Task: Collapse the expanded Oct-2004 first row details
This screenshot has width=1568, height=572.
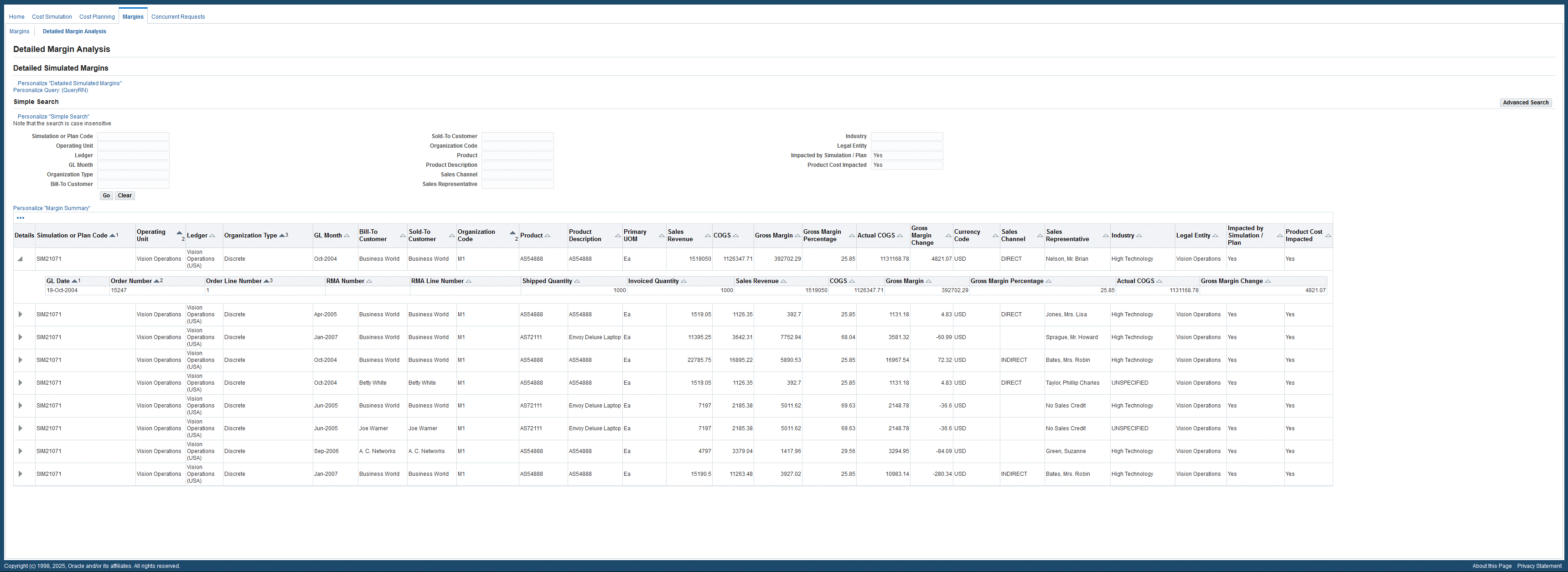Action: click(x=20, y=259)
